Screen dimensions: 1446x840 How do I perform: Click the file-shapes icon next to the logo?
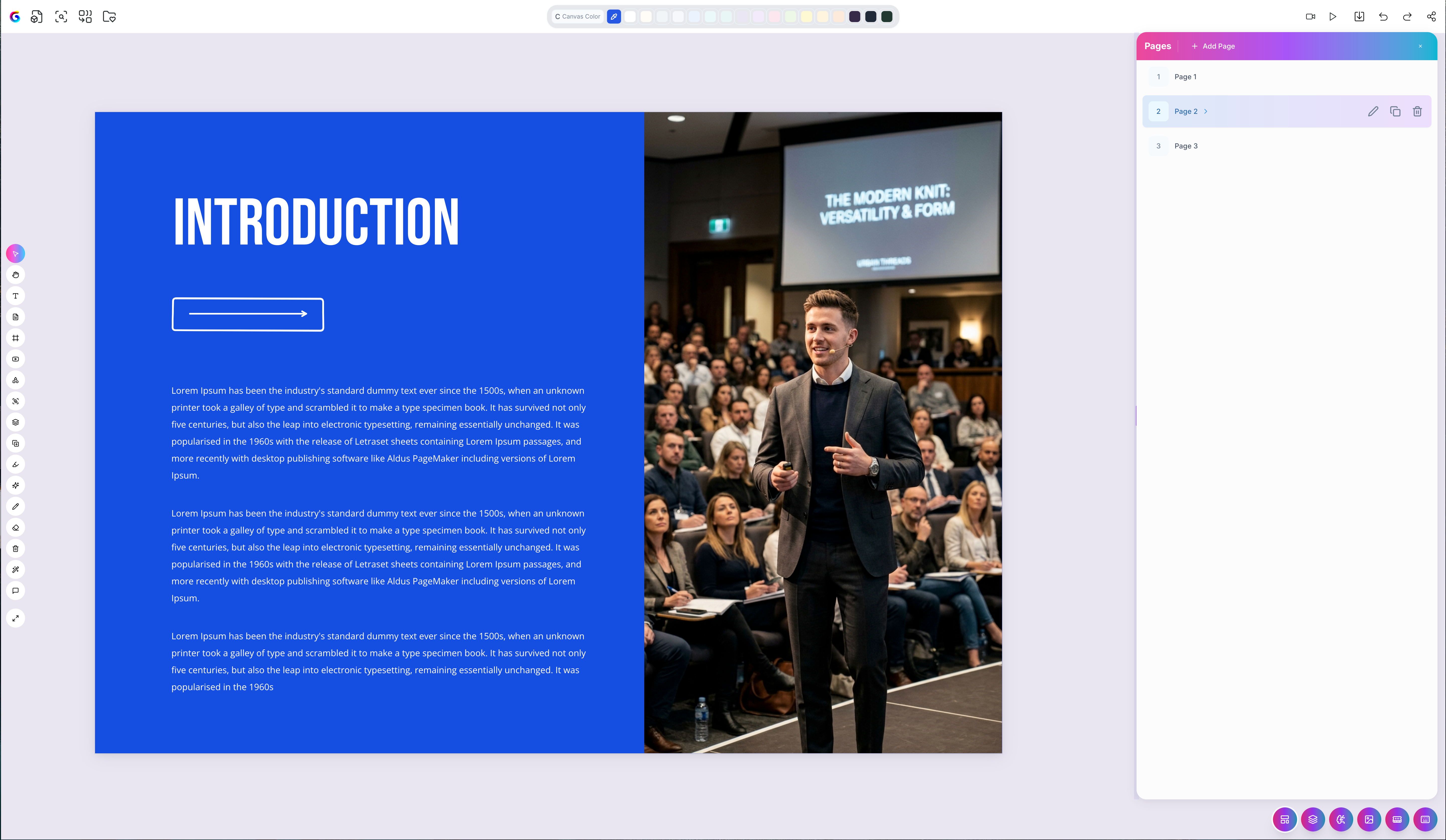(37, 17)
